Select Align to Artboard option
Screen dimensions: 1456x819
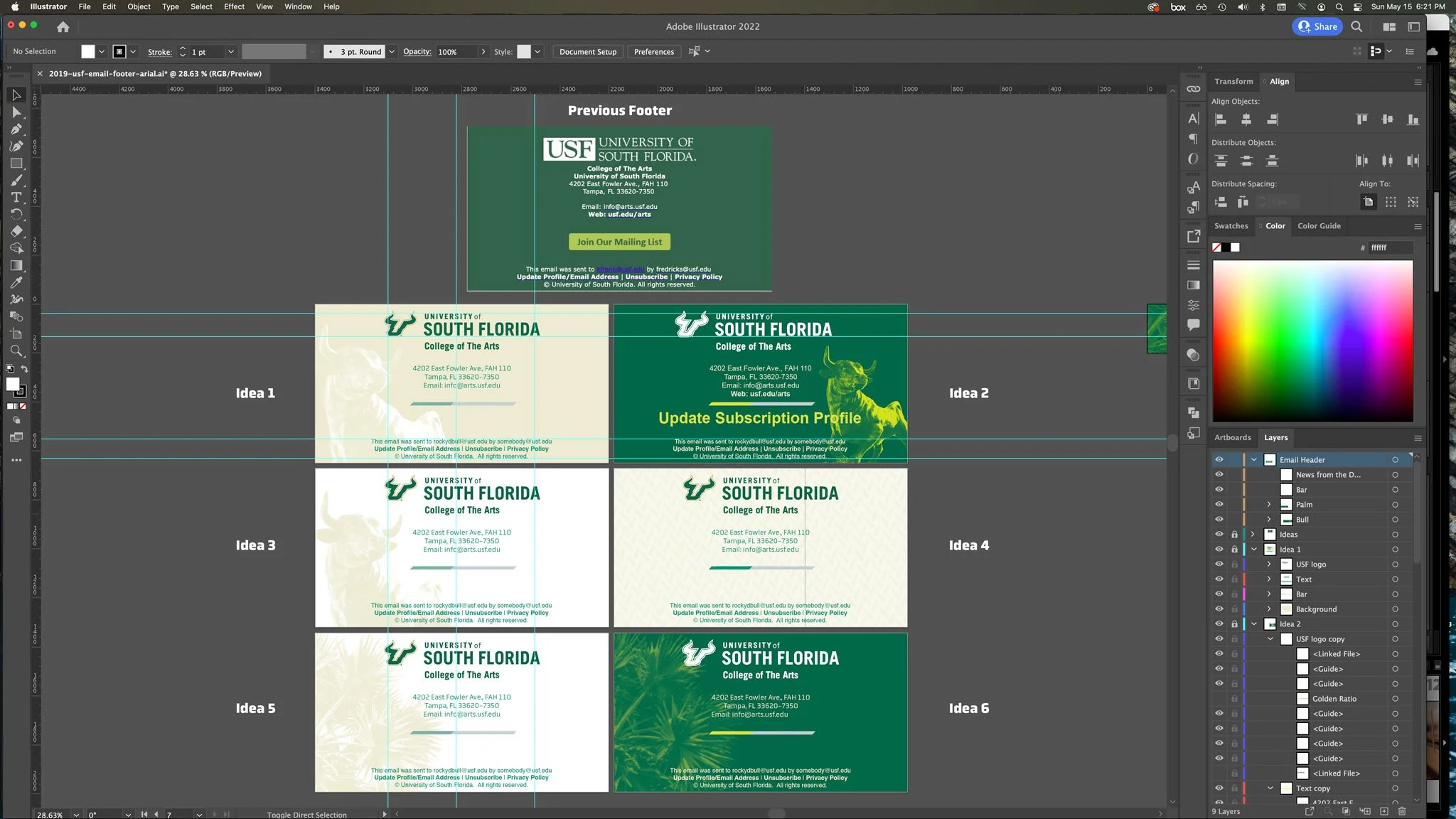click(1368, 202)
